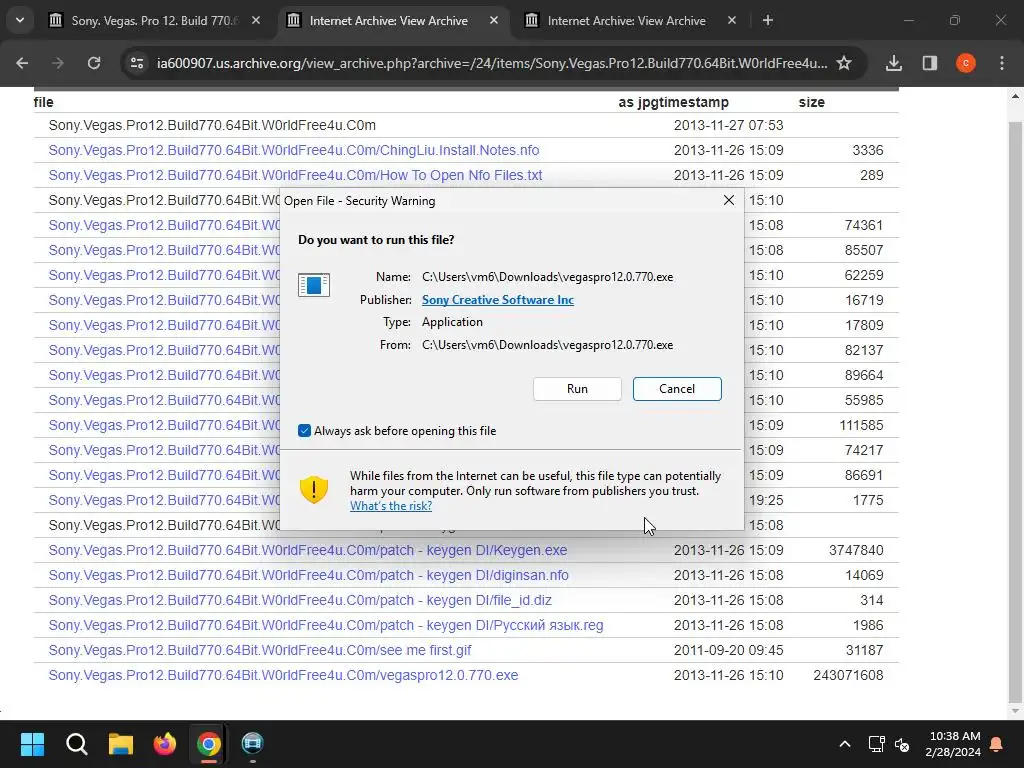Click the 'as jpgtimestamp' column header
The image size is (1024, 768).
(673, 102)
